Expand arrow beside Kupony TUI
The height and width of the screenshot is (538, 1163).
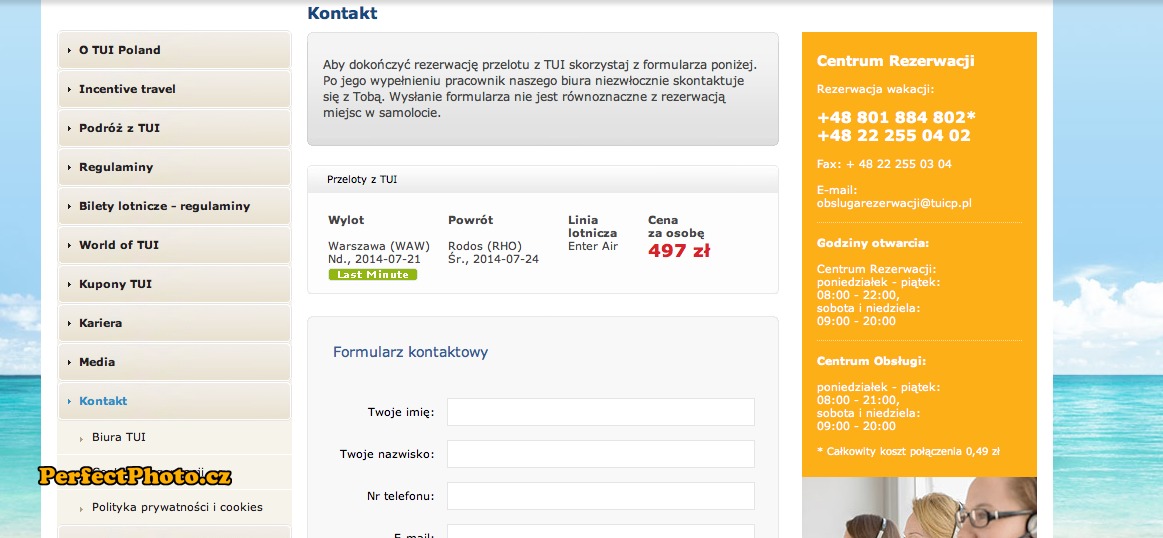[70, 285]
